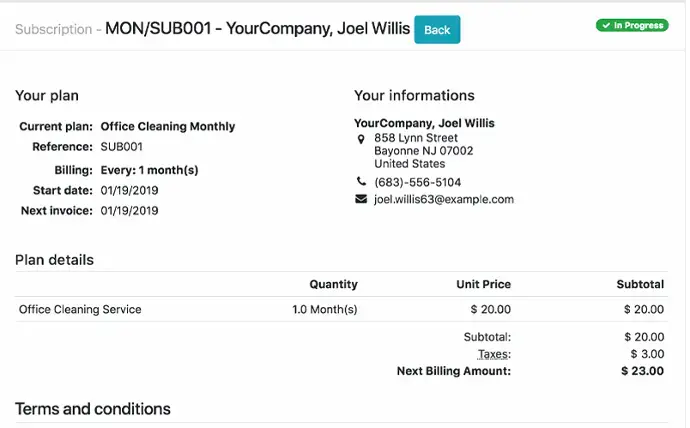This screenshot has width=690, height=428.
Task: Click the Back button
Action: pos(437,30)
